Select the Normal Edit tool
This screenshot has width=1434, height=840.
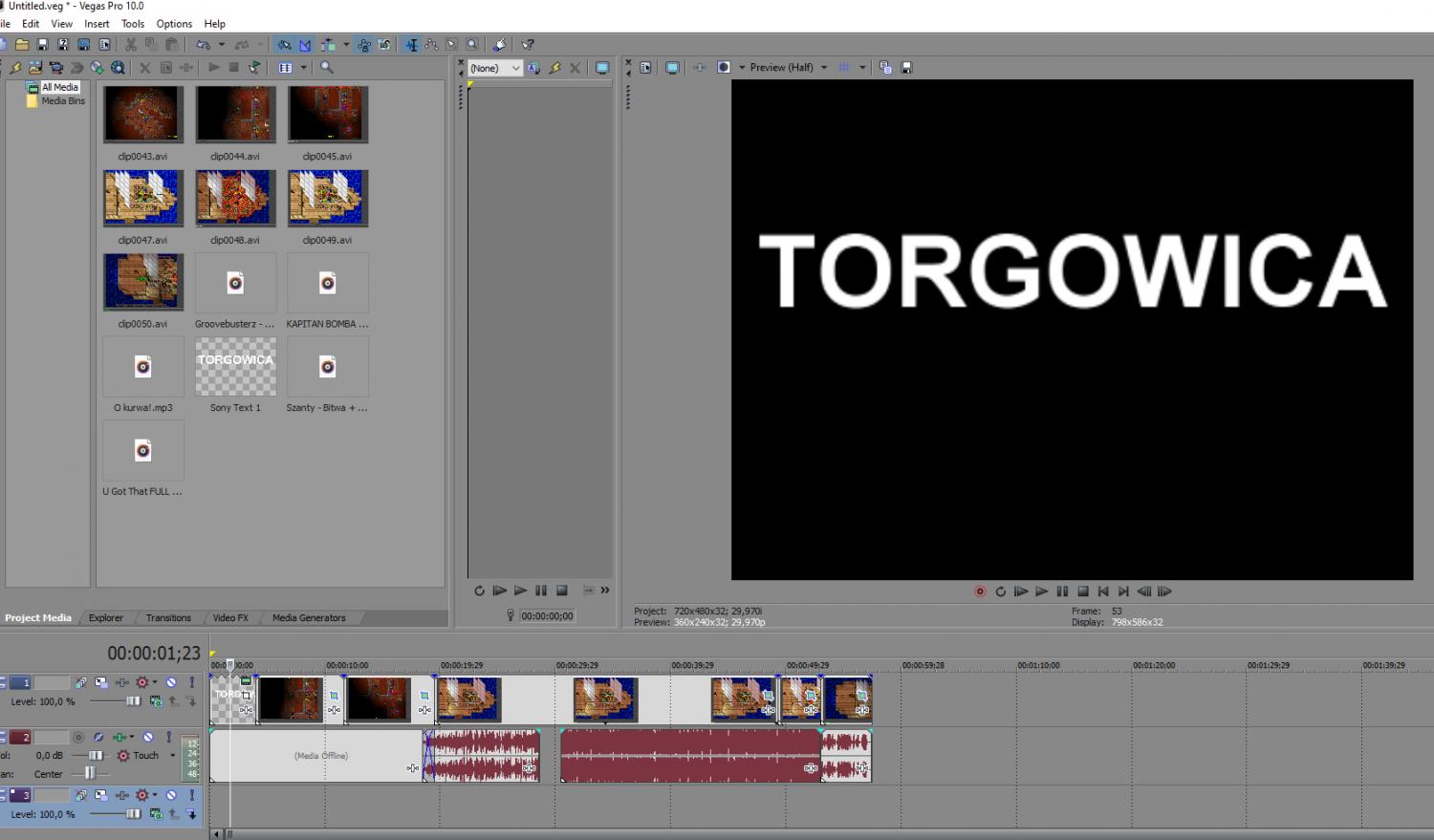point(411,45)
